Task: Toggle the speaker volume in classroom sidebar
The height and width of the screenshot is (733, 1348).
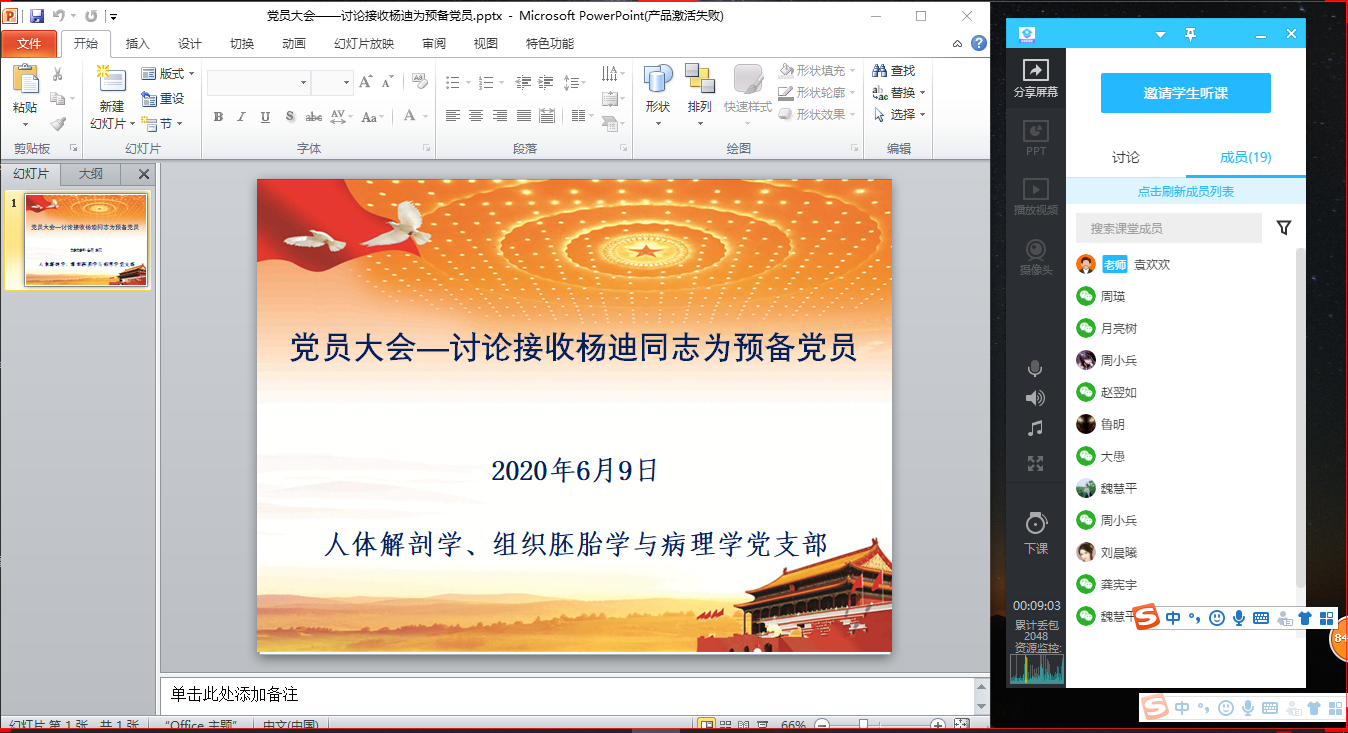Action: [1035, 398]
